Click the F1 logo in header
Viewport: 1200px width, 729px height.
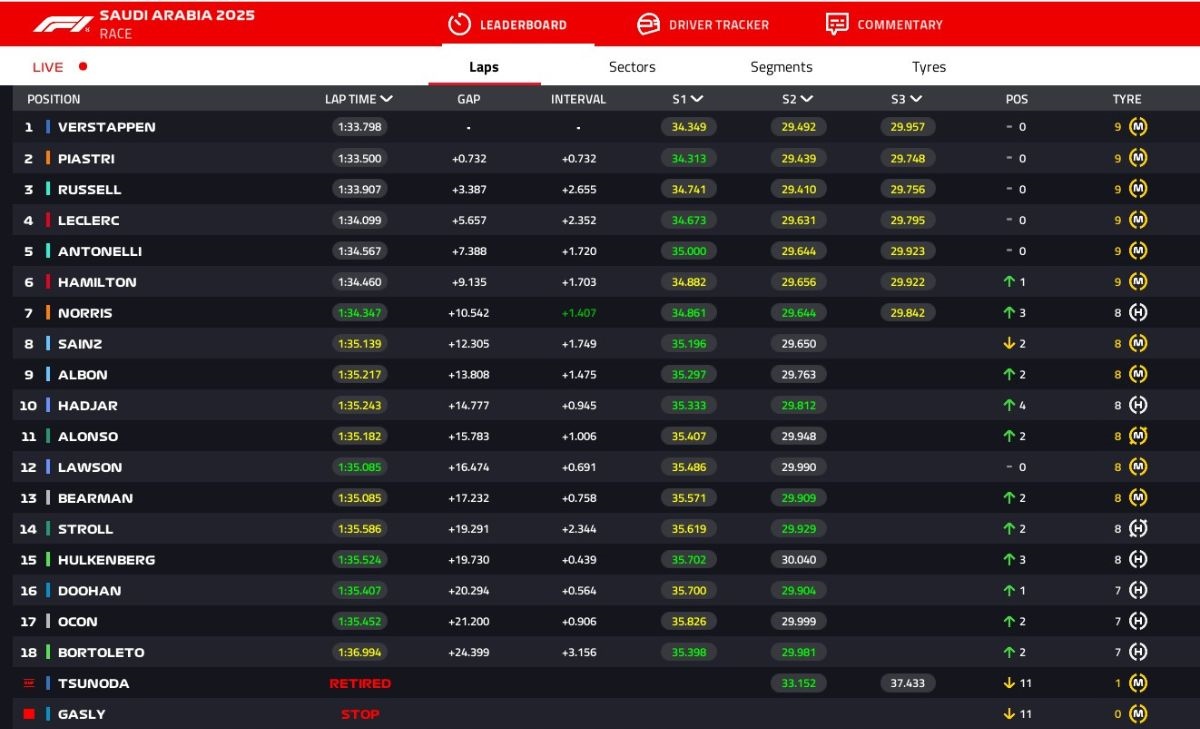(x=63, y=24)
